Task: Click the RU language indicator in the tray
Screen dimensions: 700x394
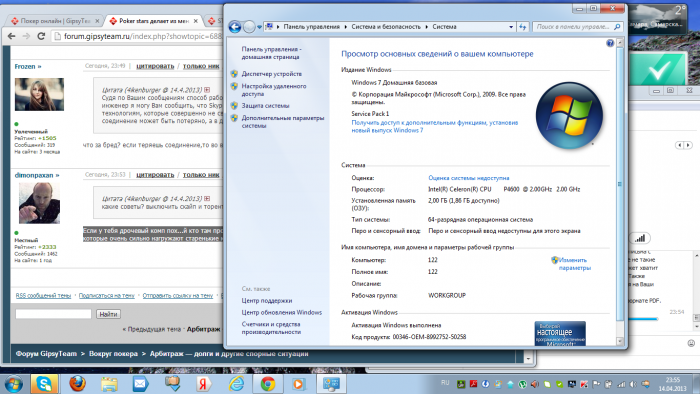Action: click(445, 383)
